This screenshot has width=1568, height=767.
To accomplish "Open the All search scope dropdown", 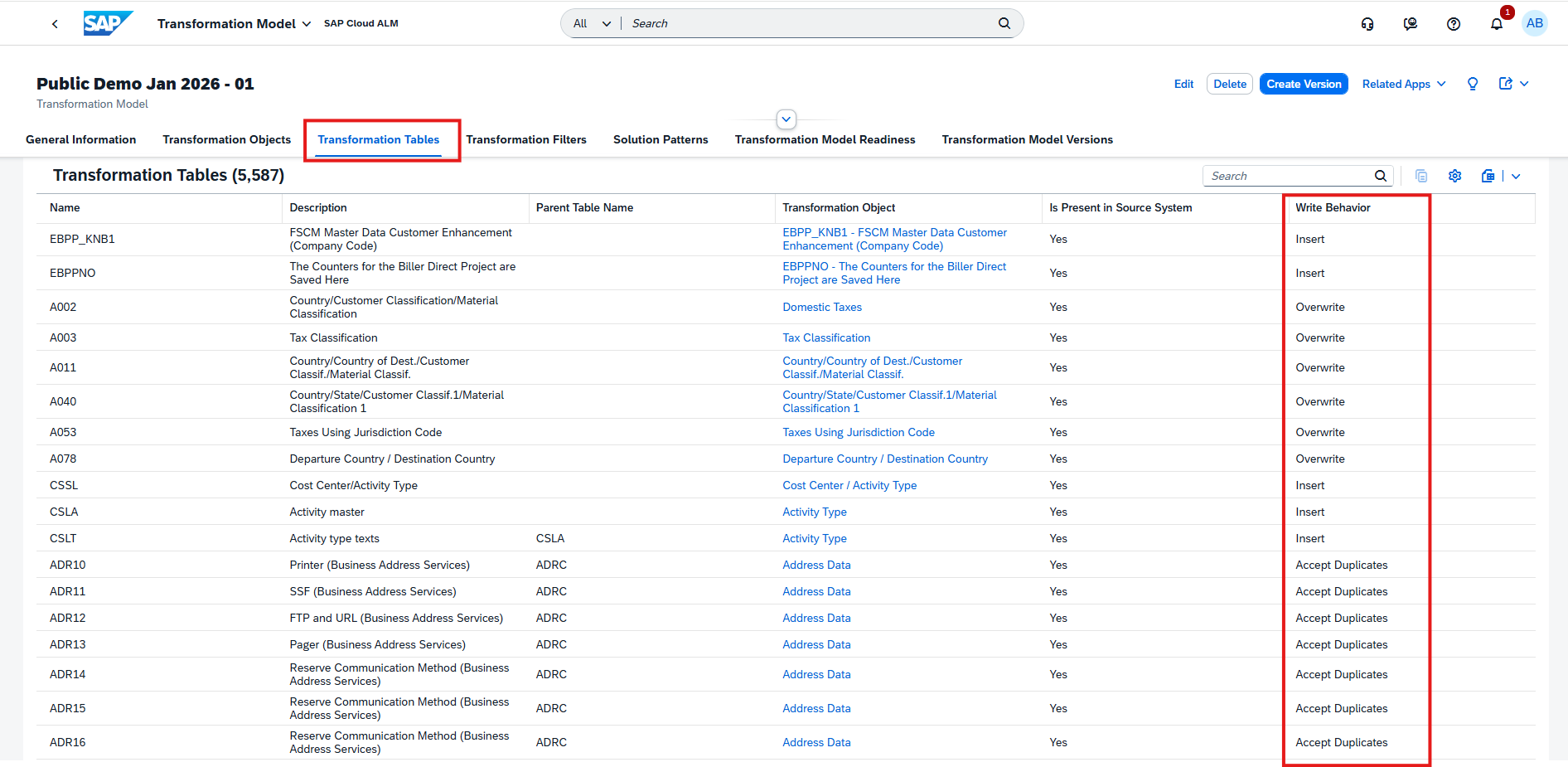I will (592, 23).
